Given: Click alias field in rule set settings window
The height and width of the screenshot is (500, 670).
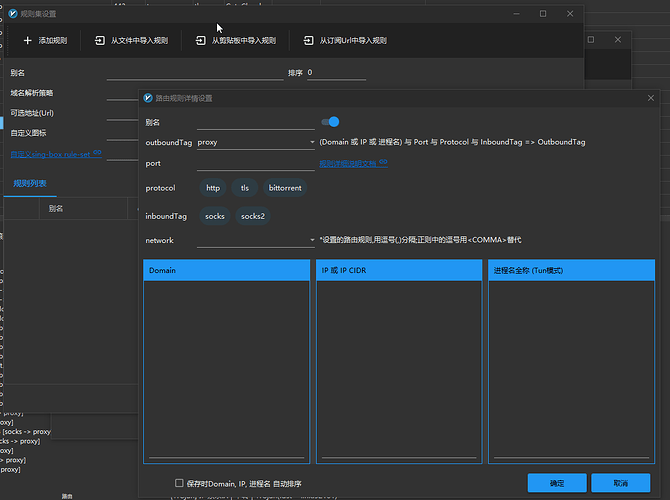Looking at the screenshot, I should (x=195, y=73).
